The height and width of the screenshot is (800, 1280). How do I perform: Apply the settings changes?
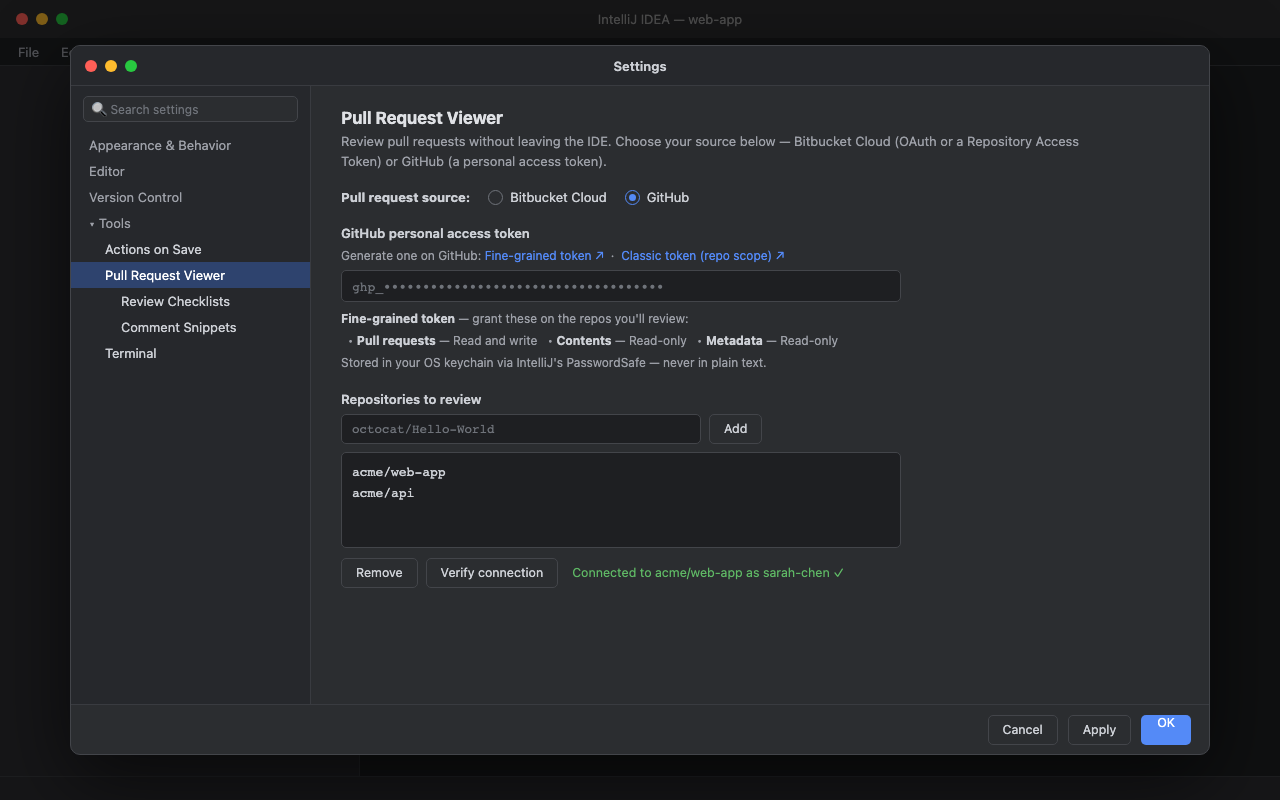(1099, 730)
